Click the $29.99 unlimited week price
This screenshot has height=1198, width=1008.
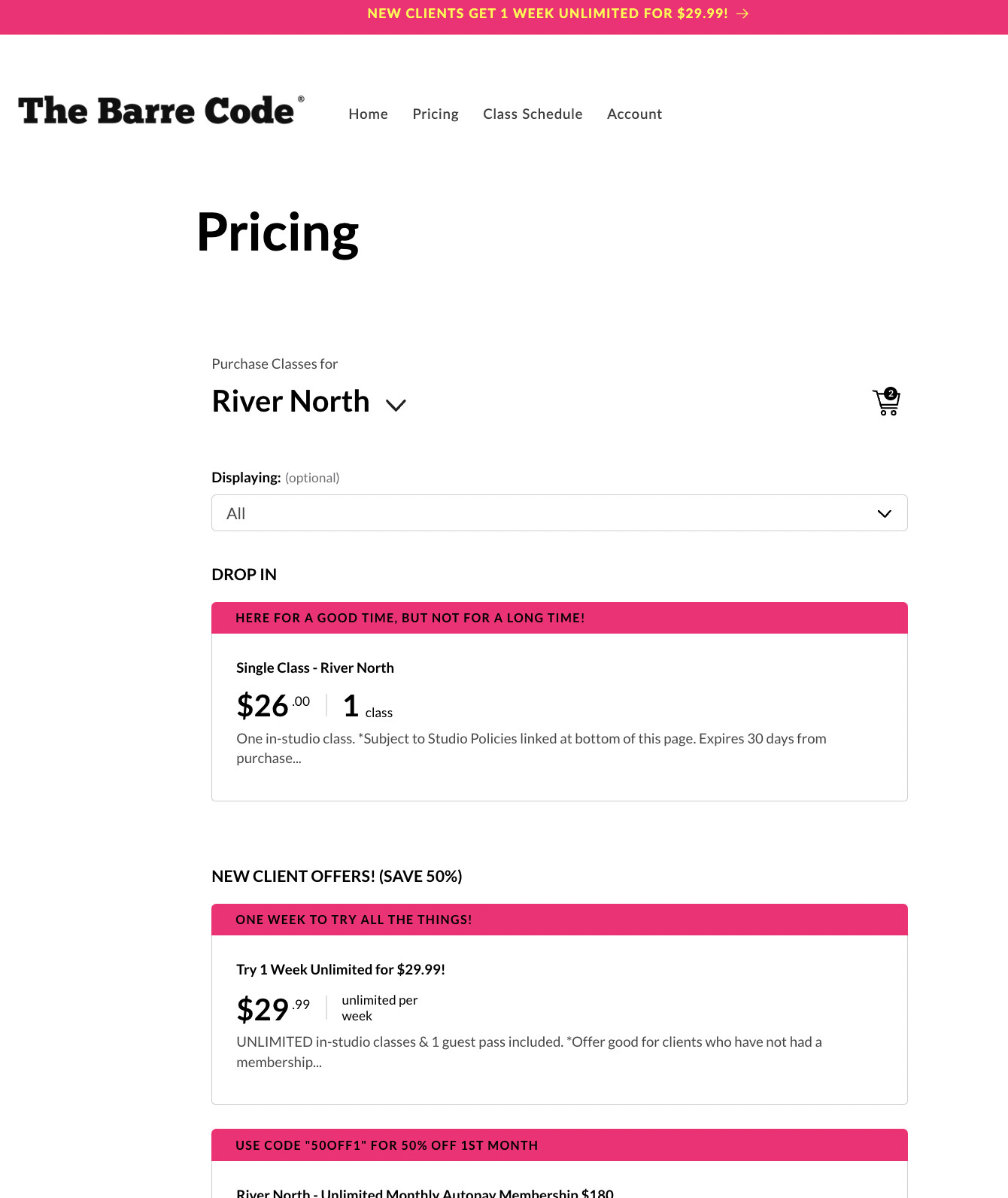point(273,1009)
